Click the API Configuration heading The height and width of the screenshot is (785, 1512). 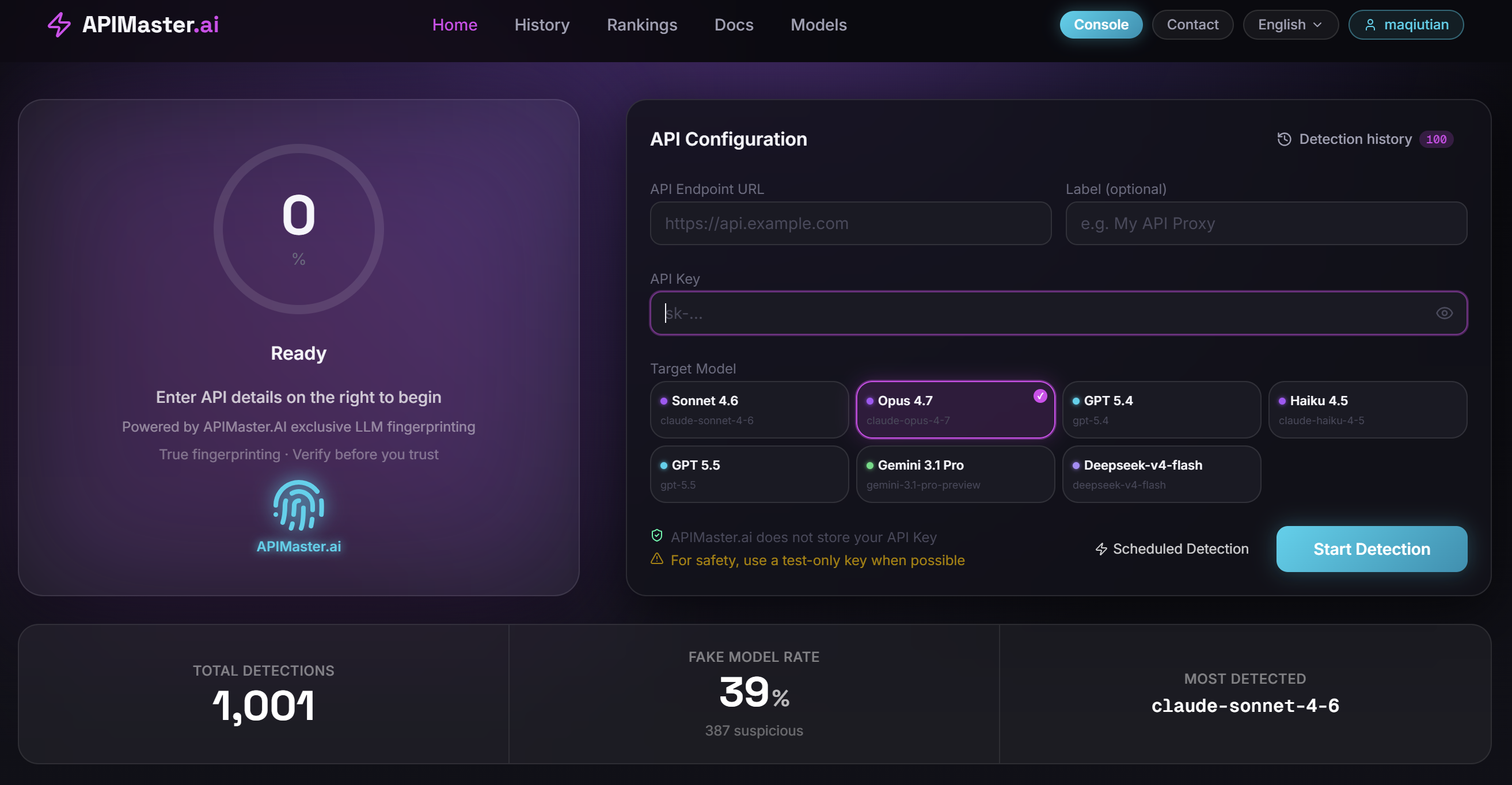(x=728, y=139)
